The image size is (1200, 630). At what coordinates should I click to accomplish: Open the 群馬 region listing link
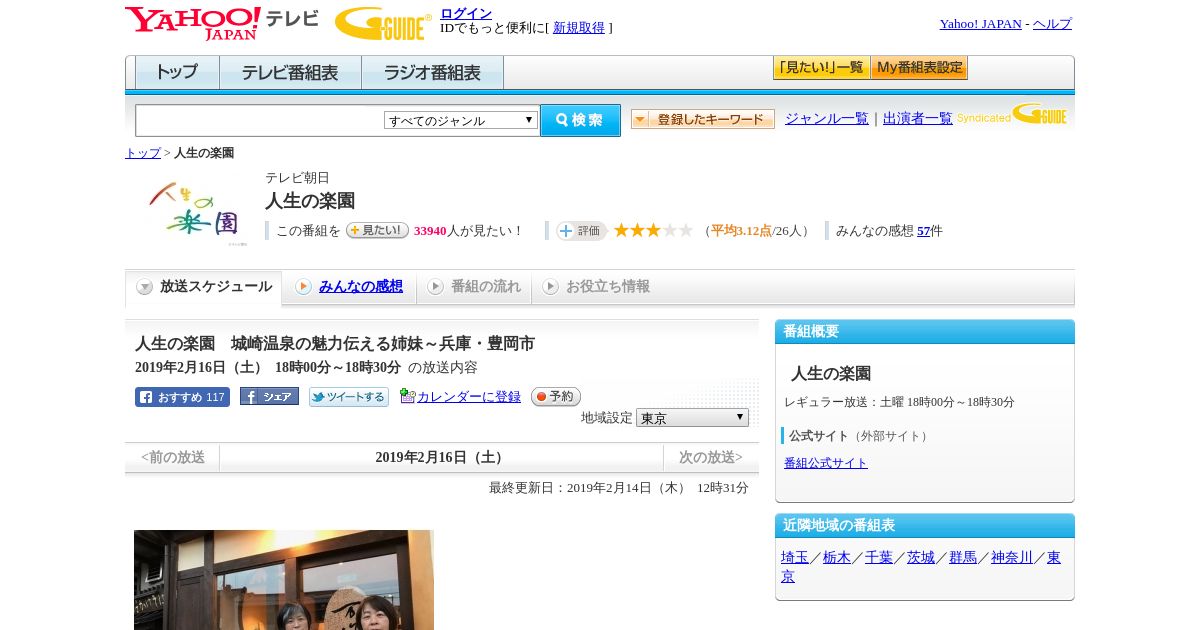963,558
